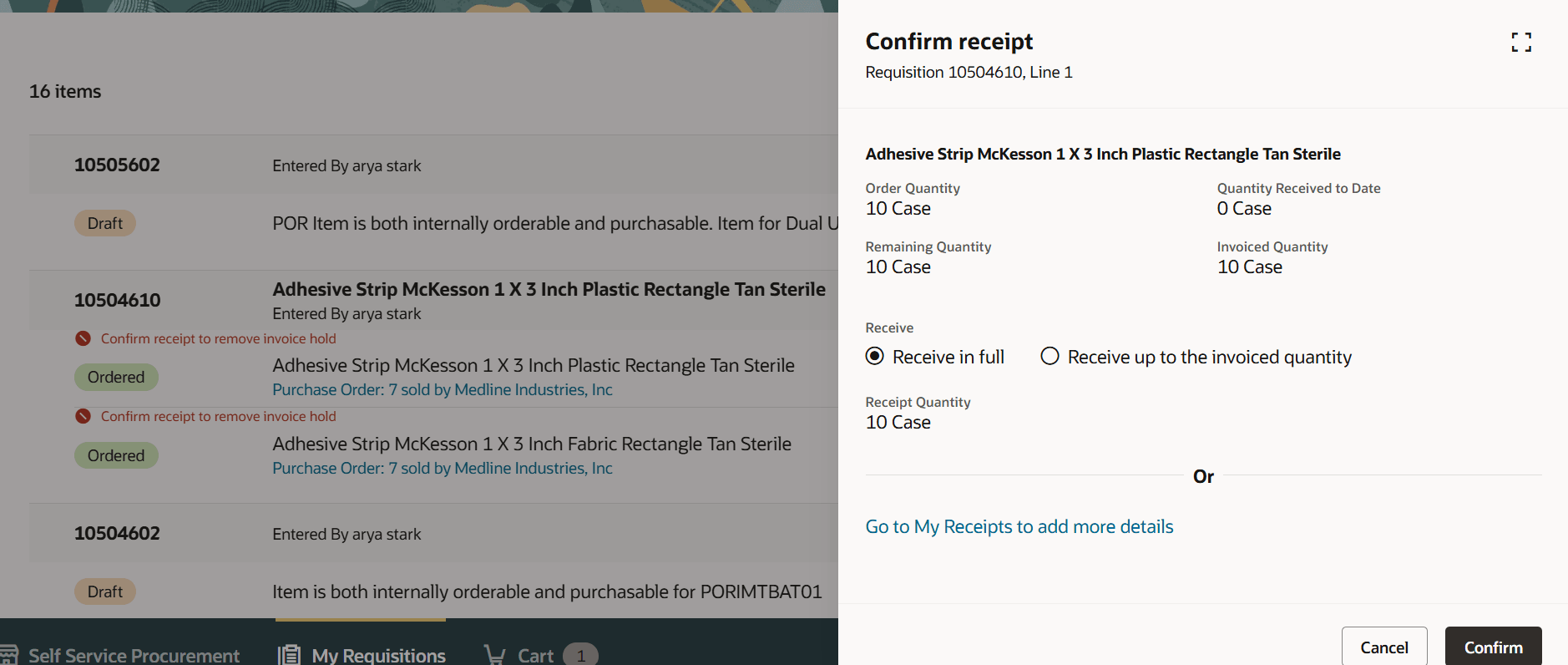Open the Self Service Procurement tab
This screenshot has height=665, width=1568.
134,655
